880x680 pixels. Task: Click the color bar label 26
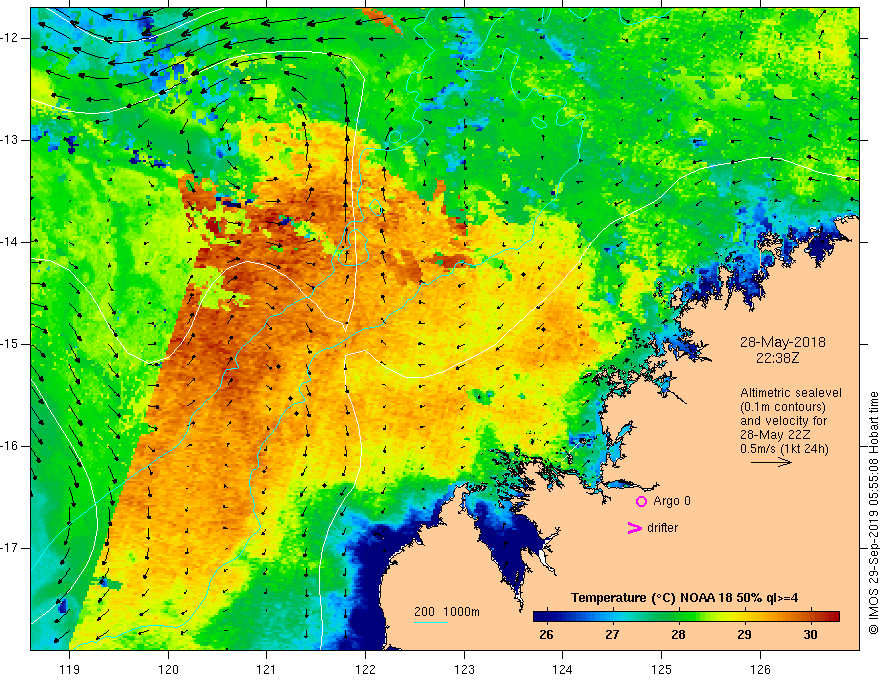pos(546,635)
